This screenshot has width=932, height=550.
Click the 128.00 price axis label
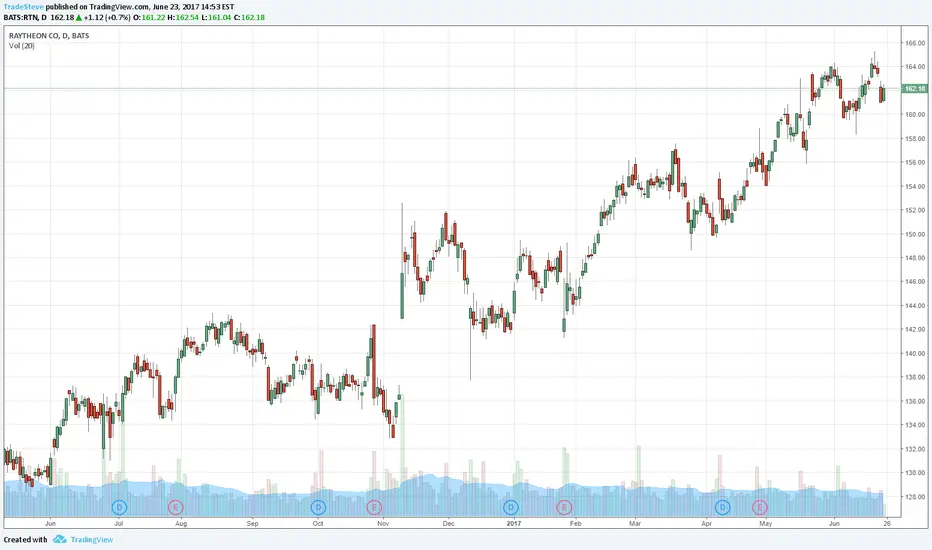click(x=915, y=497)
